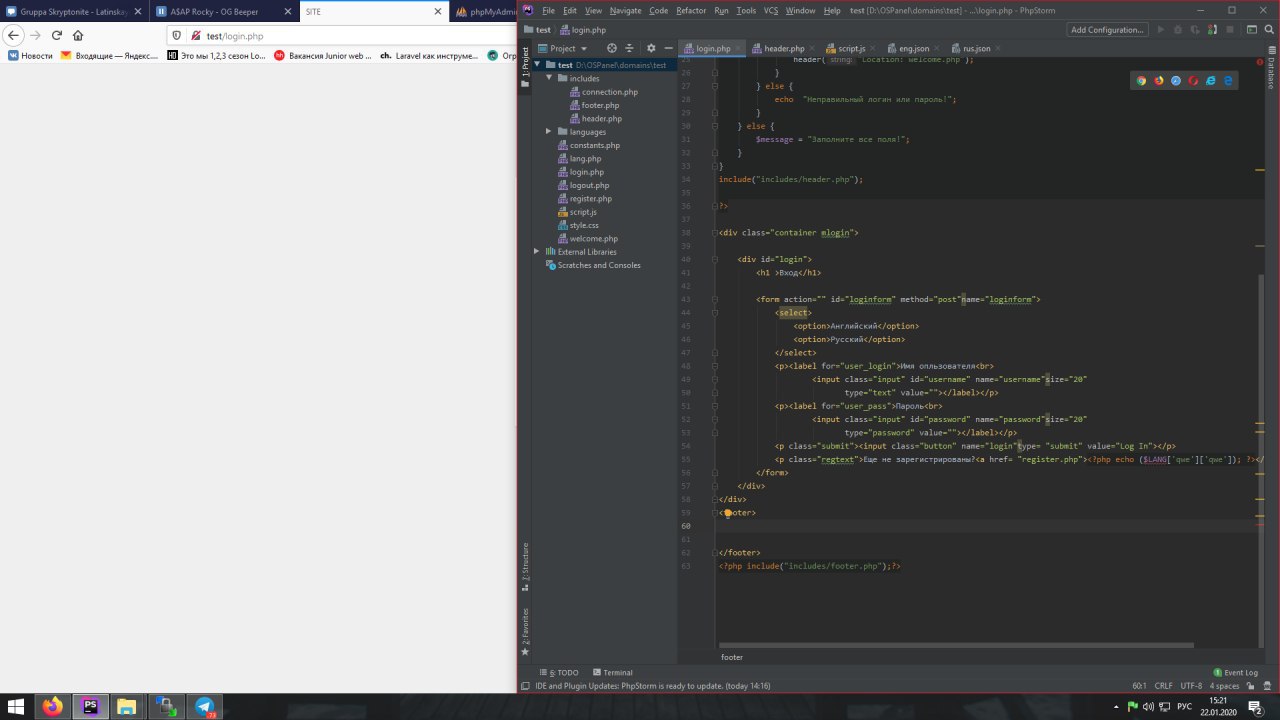Open the Laravel как инструме bookmark

click(x=429, y=56)
